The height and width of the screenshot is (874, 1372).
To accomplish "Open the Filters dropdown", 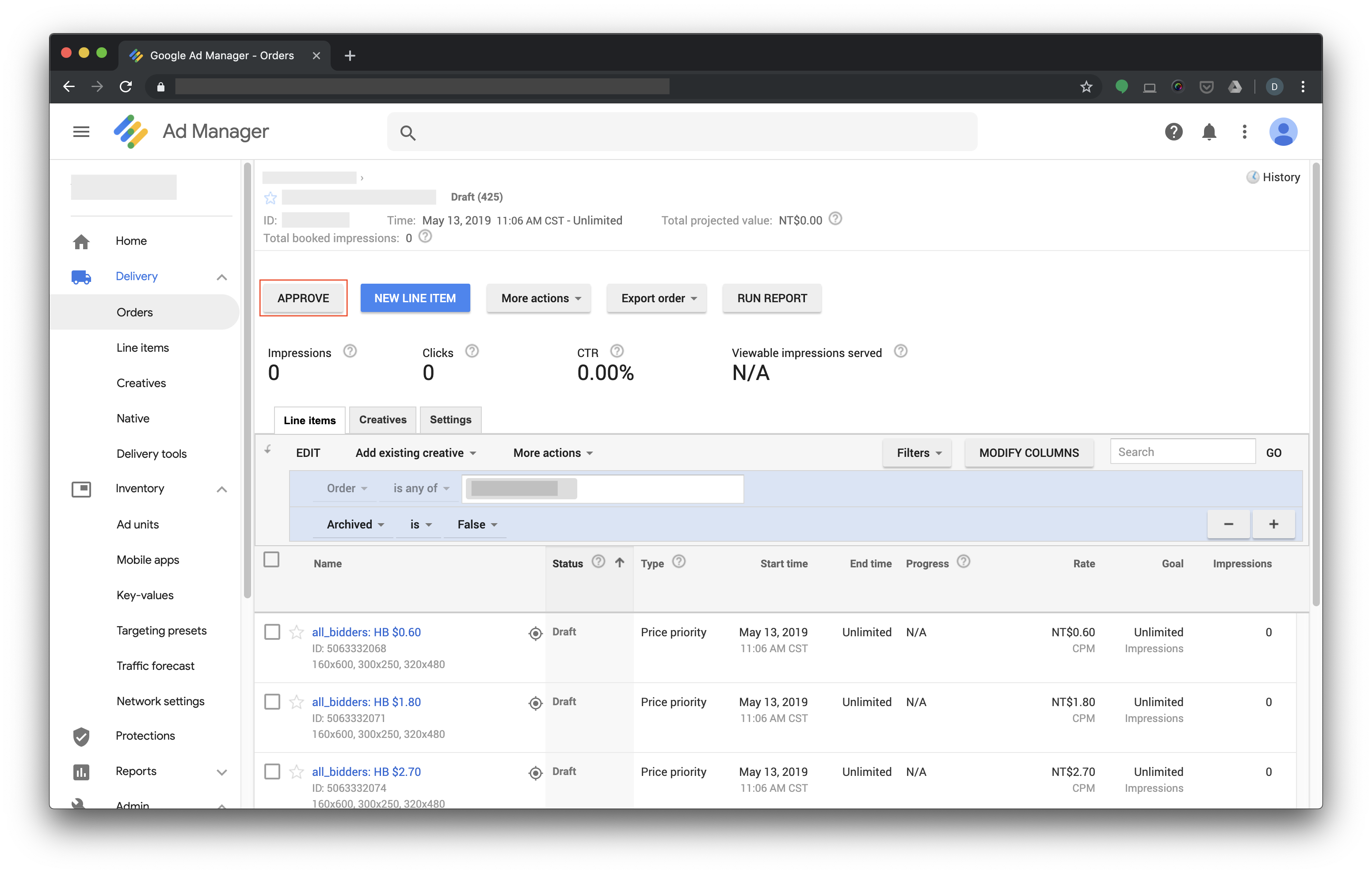I will click(x=917, y=453).
